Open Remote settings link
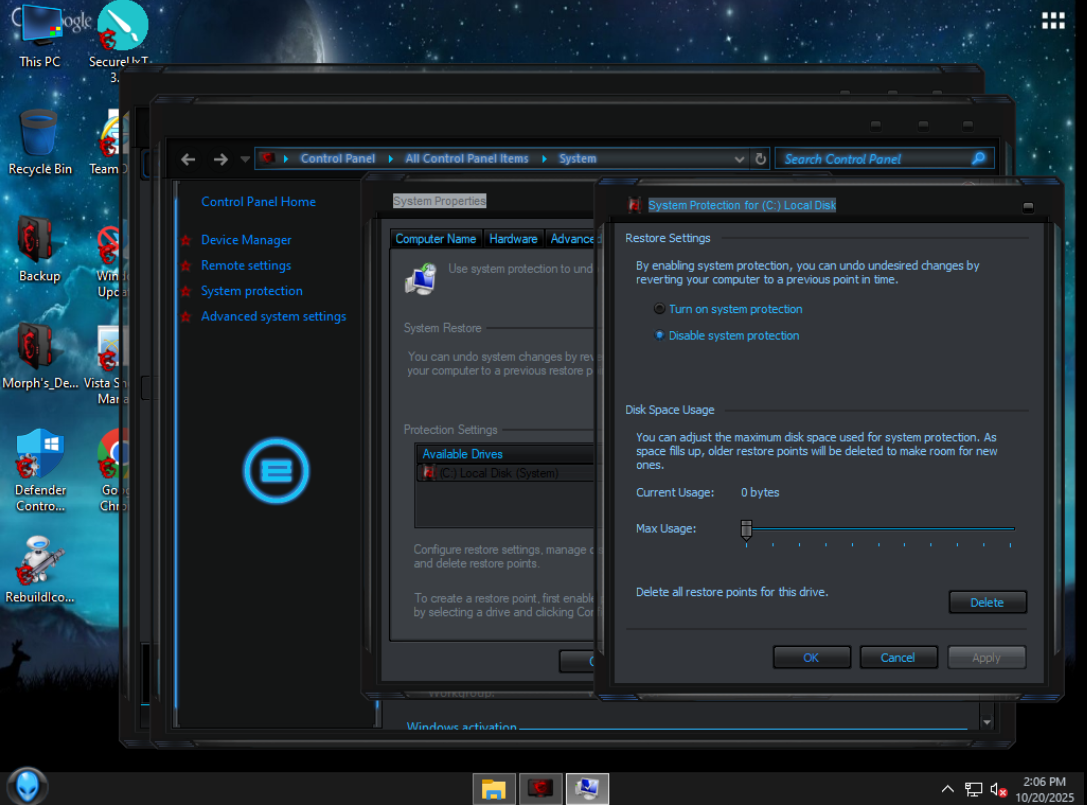The height and width of the screenshot is (805, 1087). [246, 266]
